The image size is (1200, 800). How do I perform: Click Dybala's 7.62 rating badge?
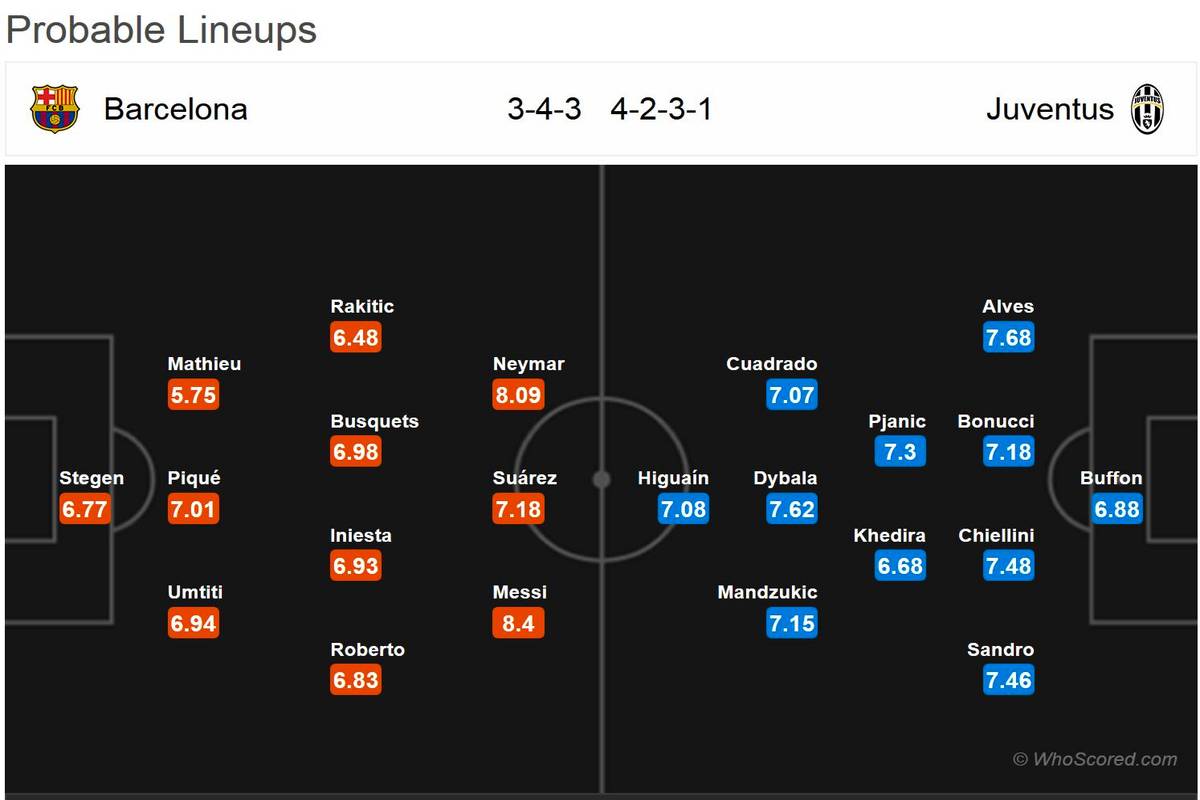point(791,509)
